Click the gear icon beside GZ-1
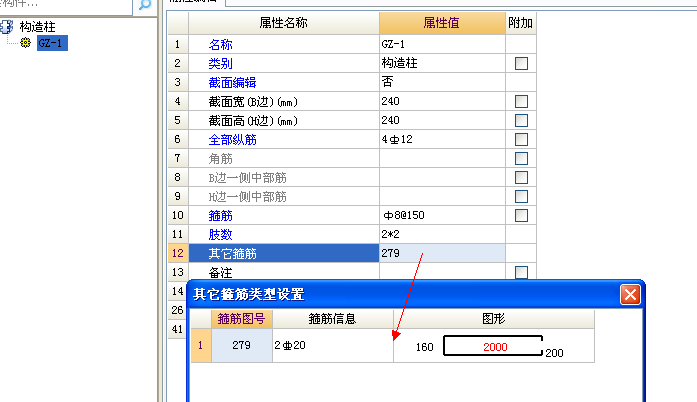 [x=25, y=43]
